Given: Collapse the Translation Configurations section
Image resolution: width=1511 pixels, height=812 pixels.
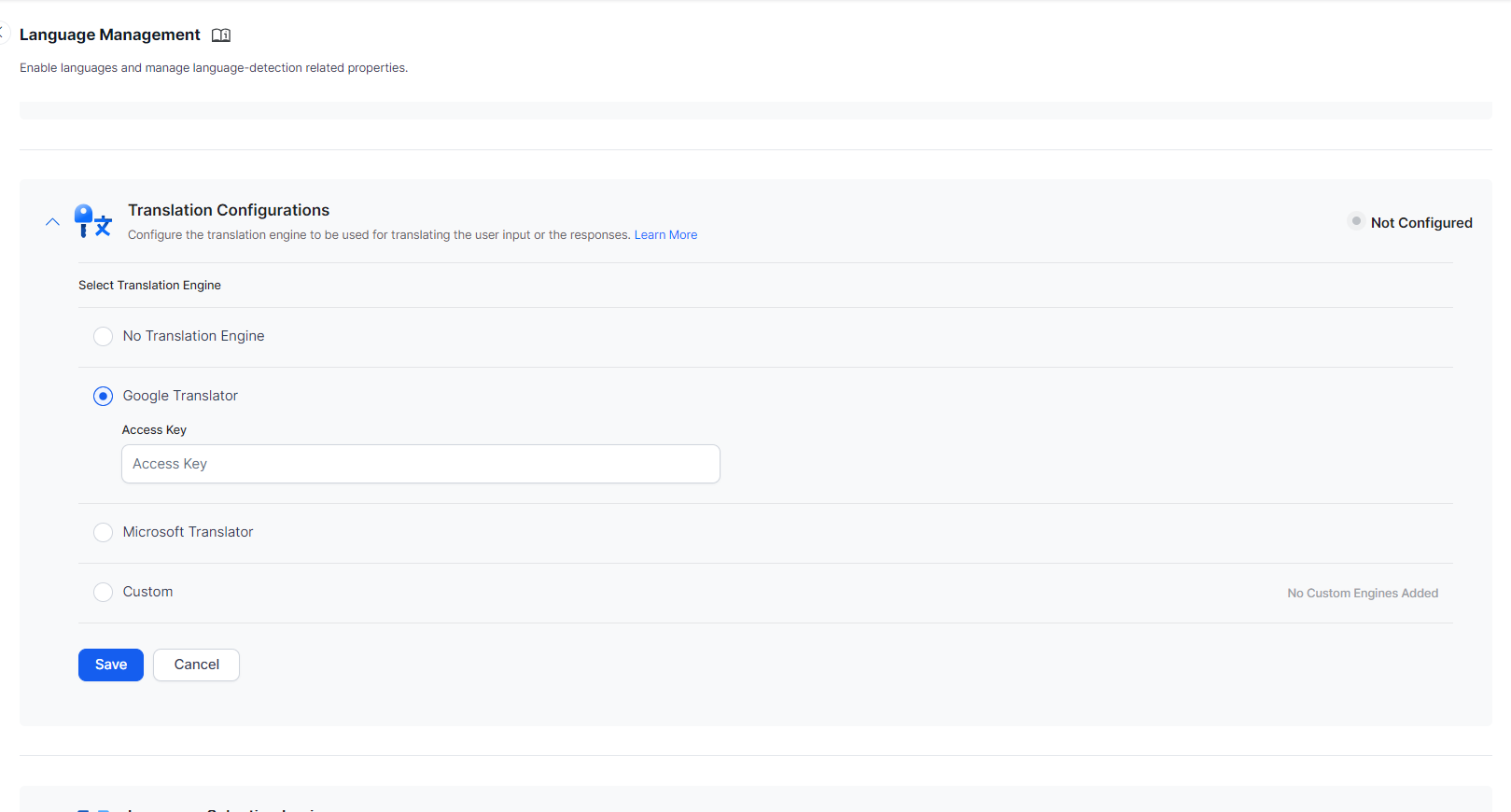Looking at the screenshot, I should tap(52, 222).
